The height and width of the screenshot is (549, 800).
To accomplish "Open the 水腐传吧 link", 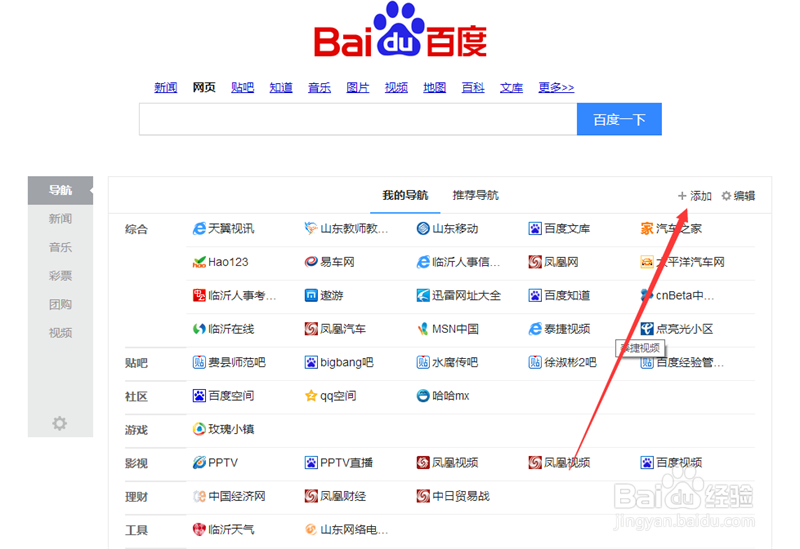I will [x=455, y=362].
